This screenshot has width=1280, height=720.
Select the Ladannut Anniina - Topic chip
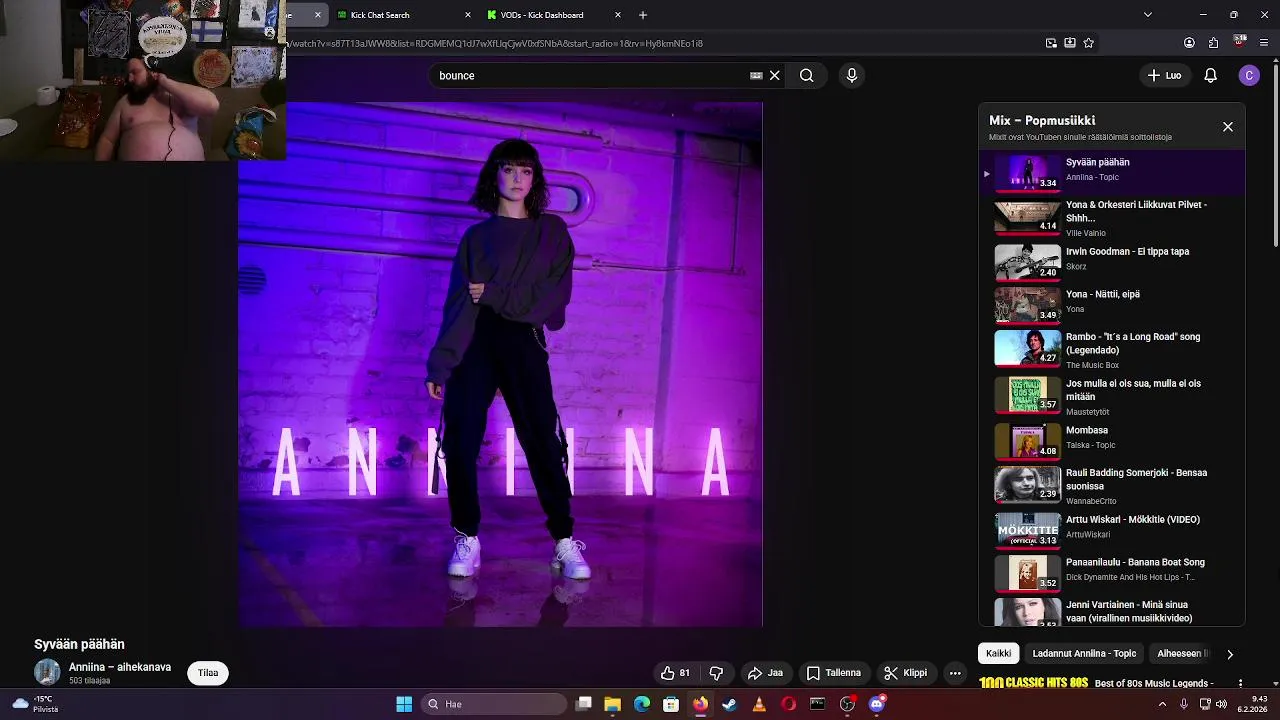pyautogui.click(x=1084, y=653)
